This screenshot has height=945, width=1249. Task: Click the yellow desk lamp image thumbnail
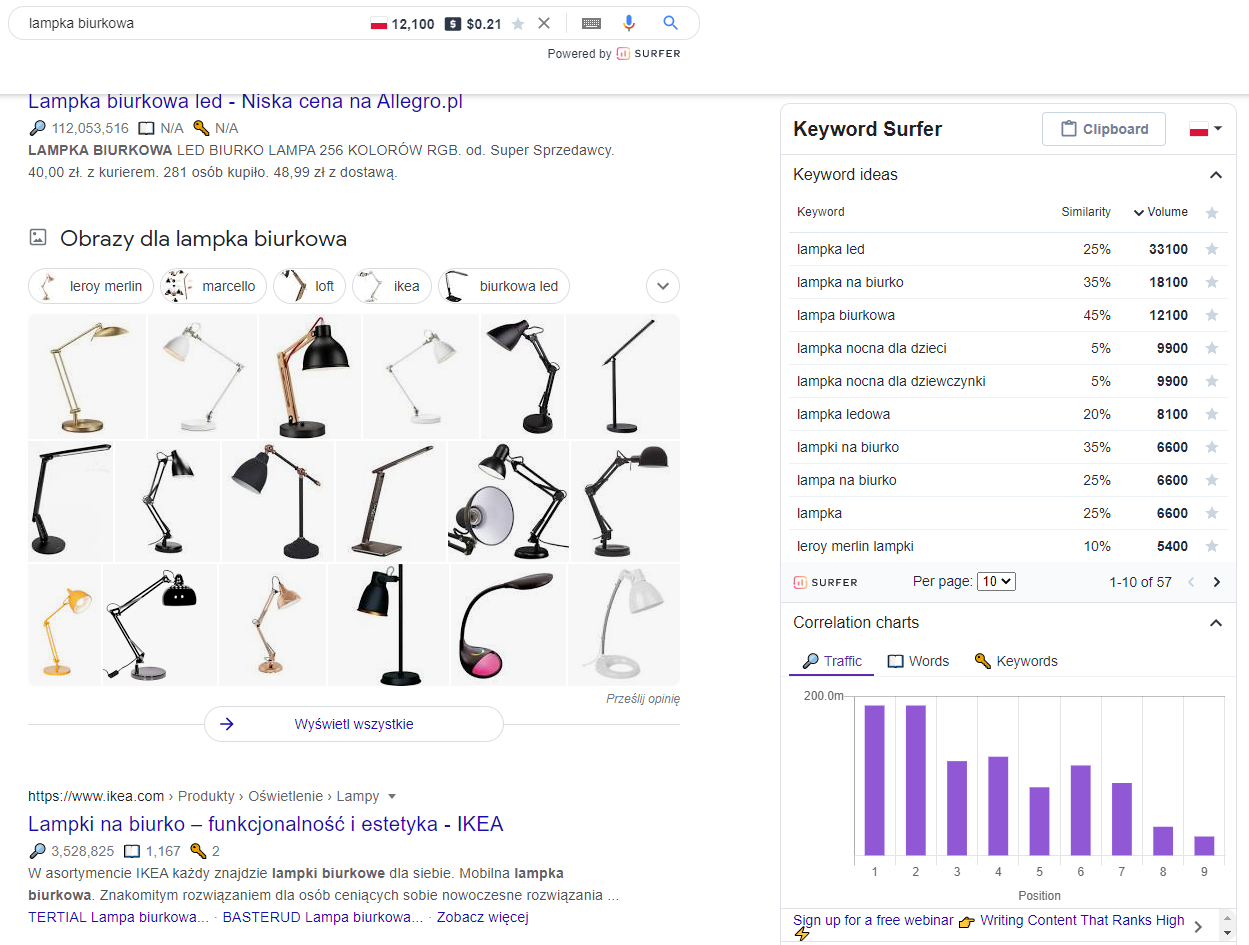pos(64,625)
